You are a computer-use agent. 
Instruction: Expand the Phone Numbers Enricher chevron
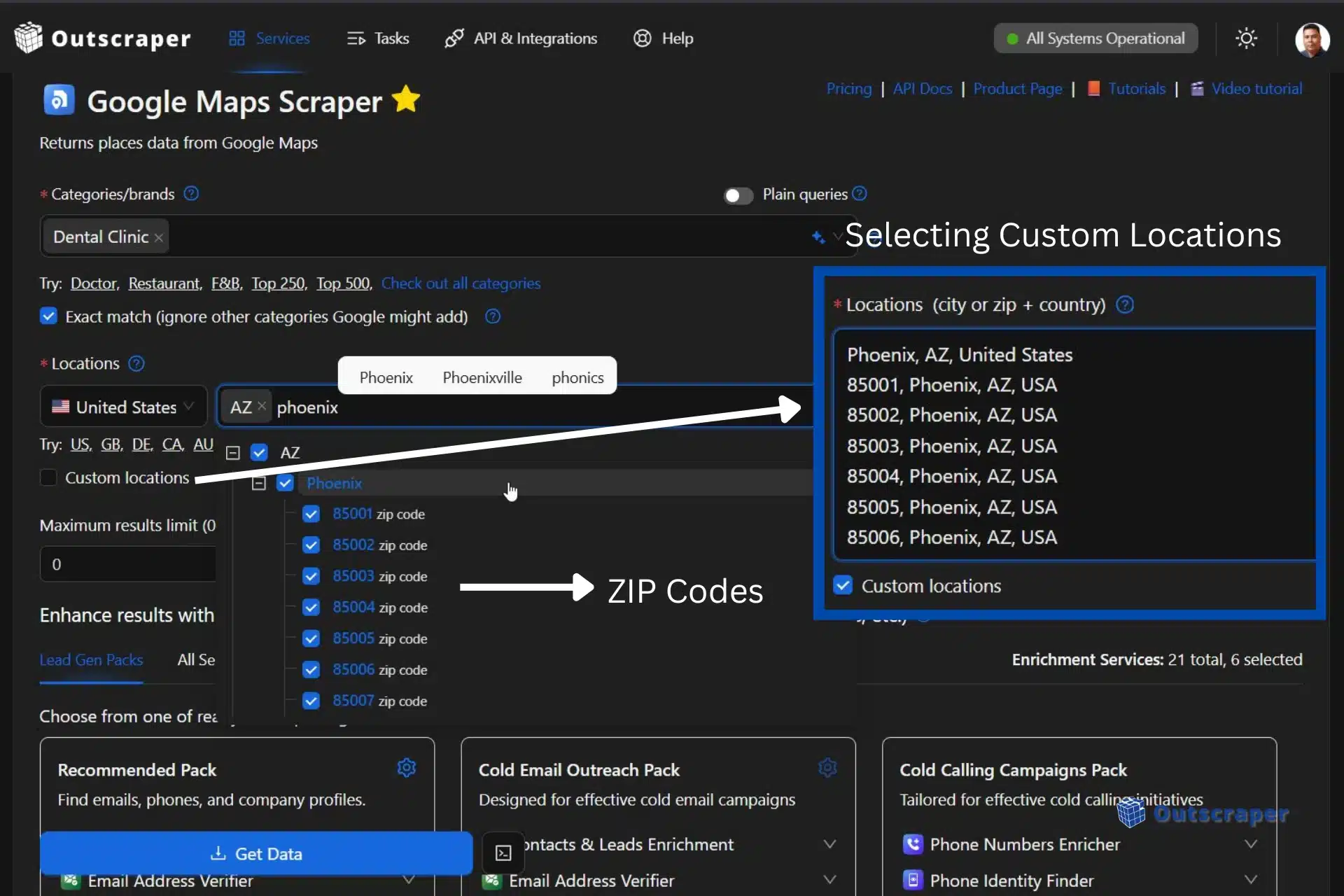click(1250, 844)
